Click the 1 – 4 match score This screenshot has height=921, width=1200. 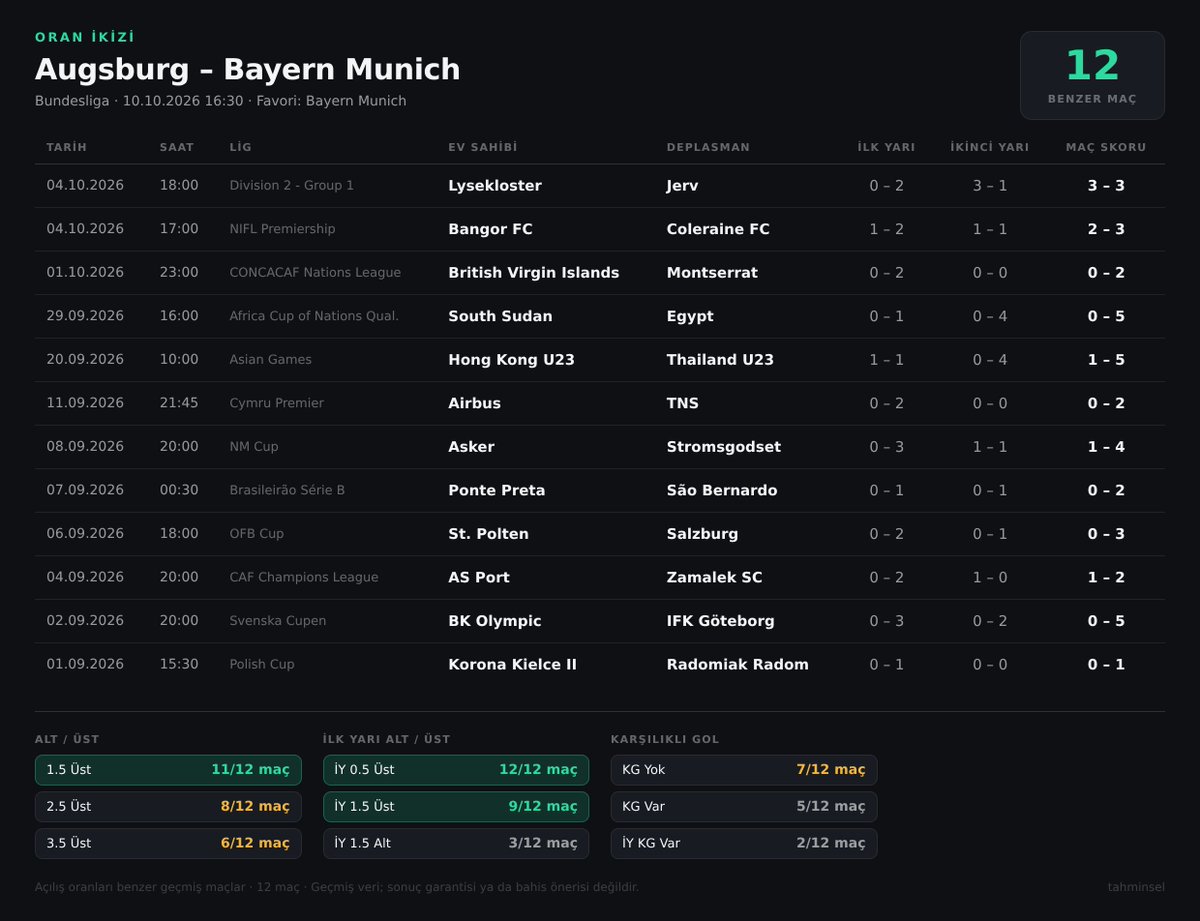[x=1106, y=447]
